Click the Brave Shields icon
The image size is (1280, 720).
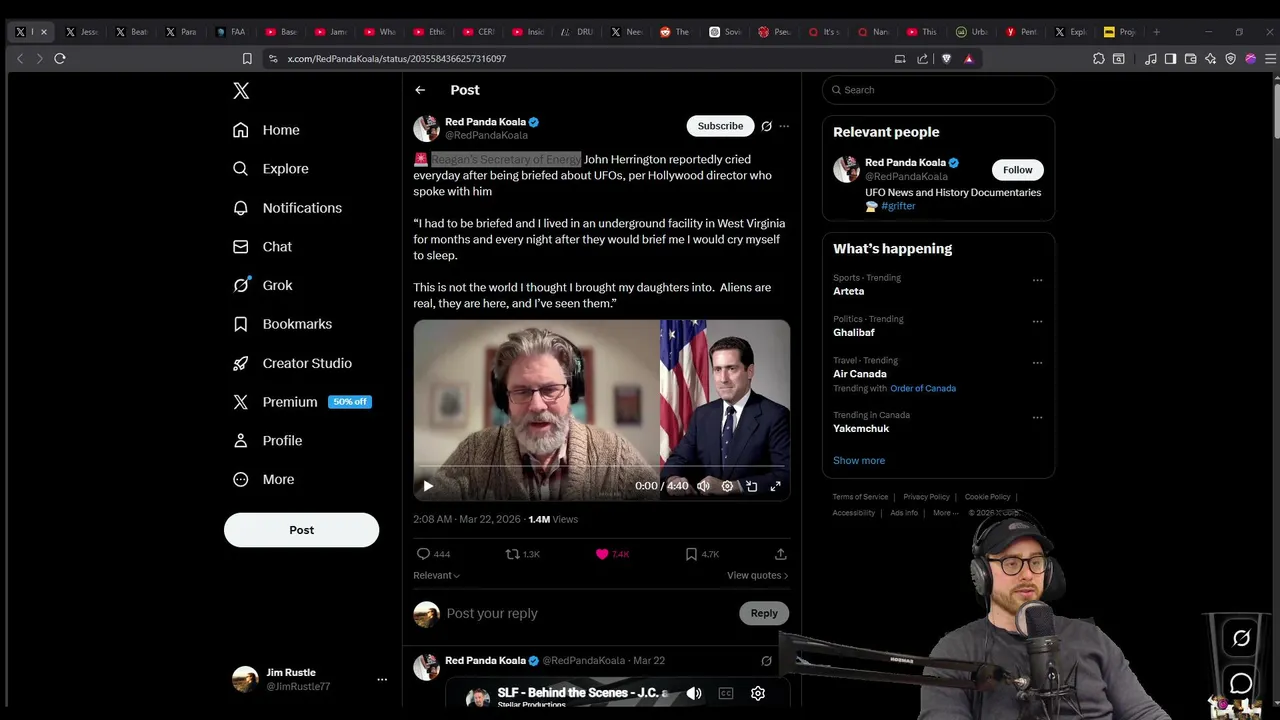(946, 59)
